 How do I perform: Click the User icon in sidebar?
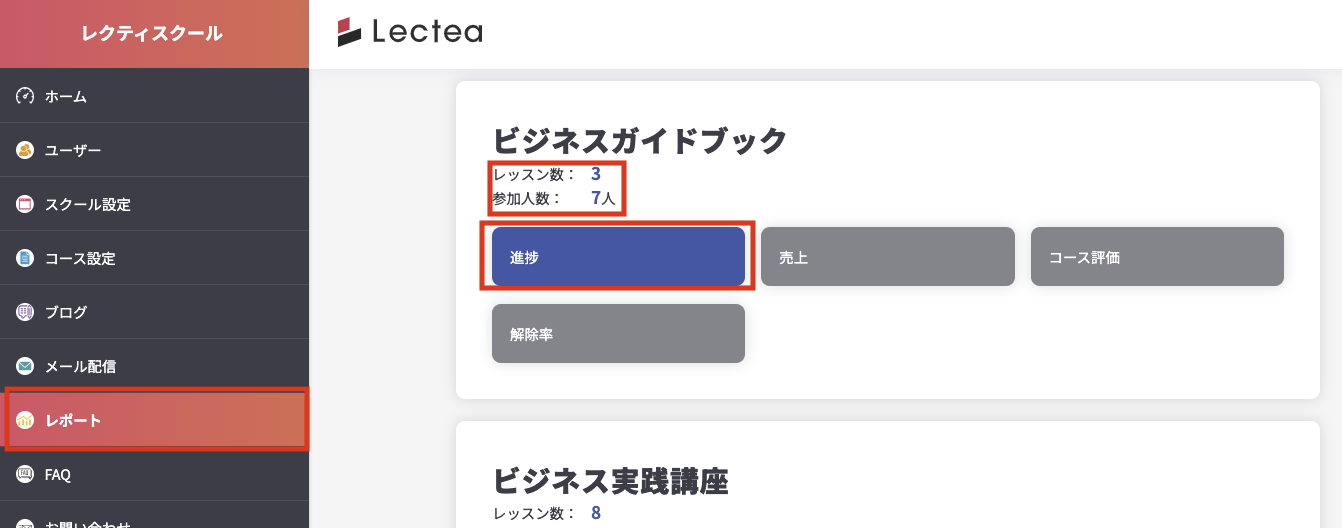(x=25, y=150)
